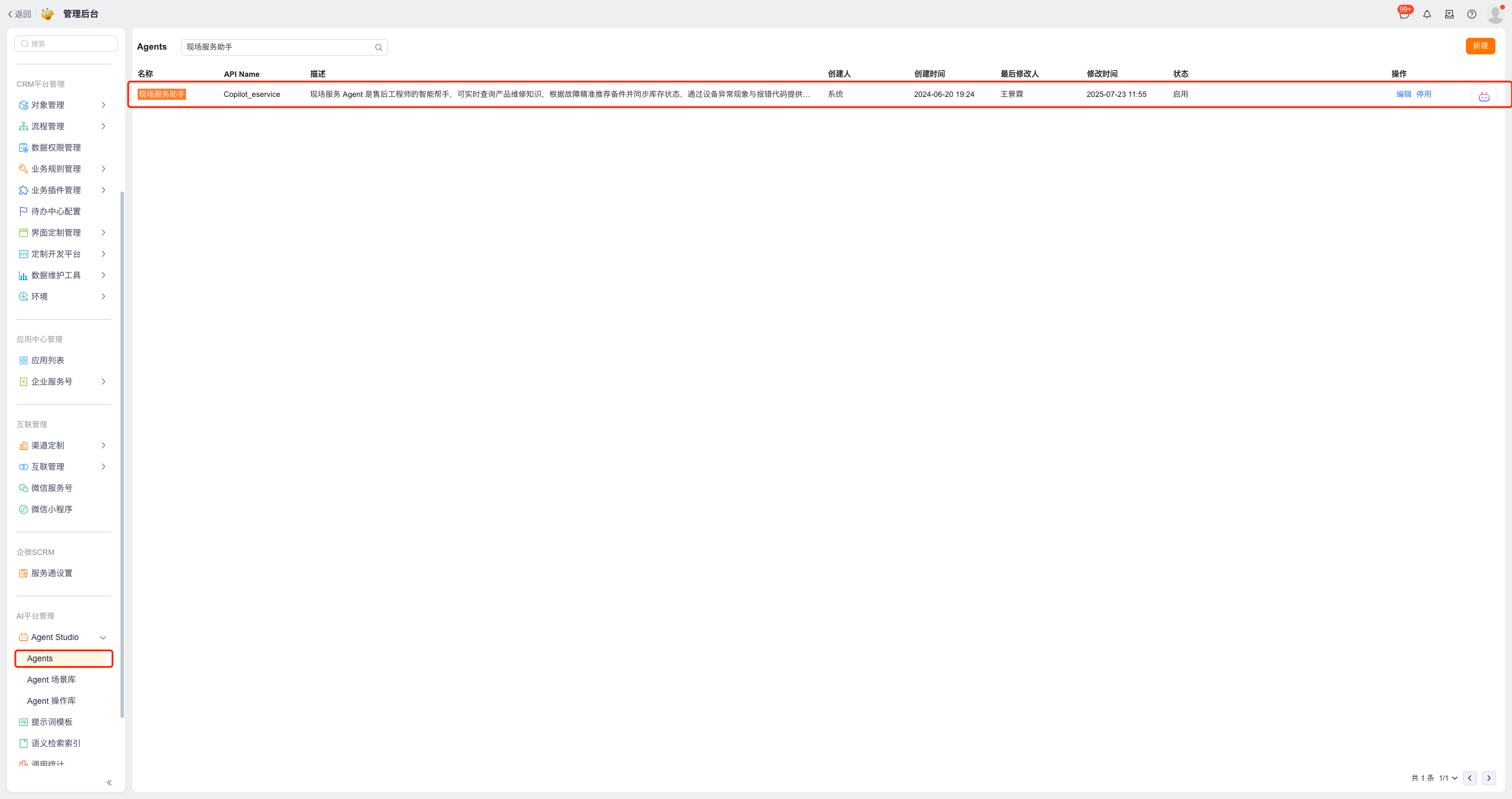
Task: Click the task list icon in header
Action: [x=1449, y=14]
